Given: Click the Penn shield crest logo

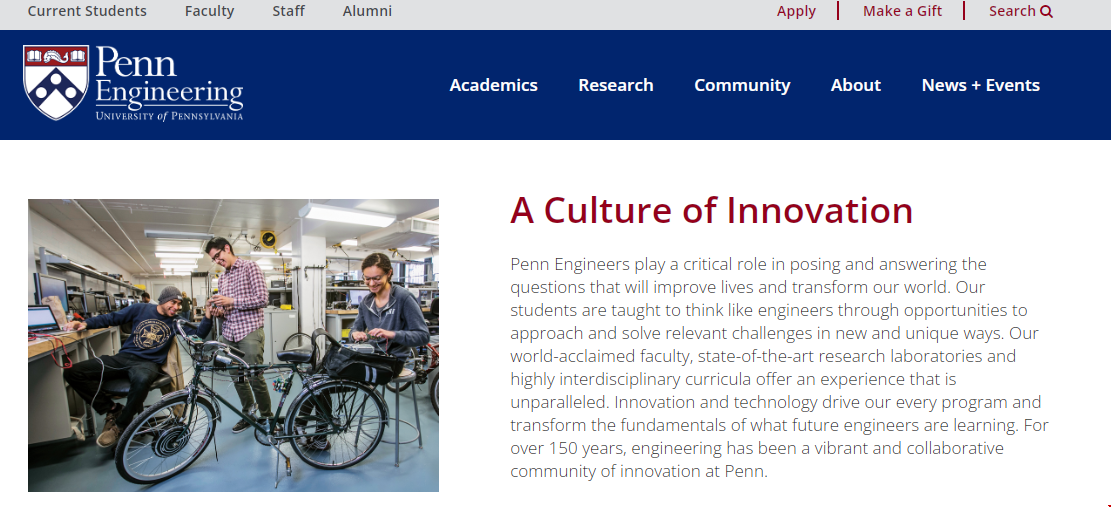Looking at the screenshot, I should point(56,83).
